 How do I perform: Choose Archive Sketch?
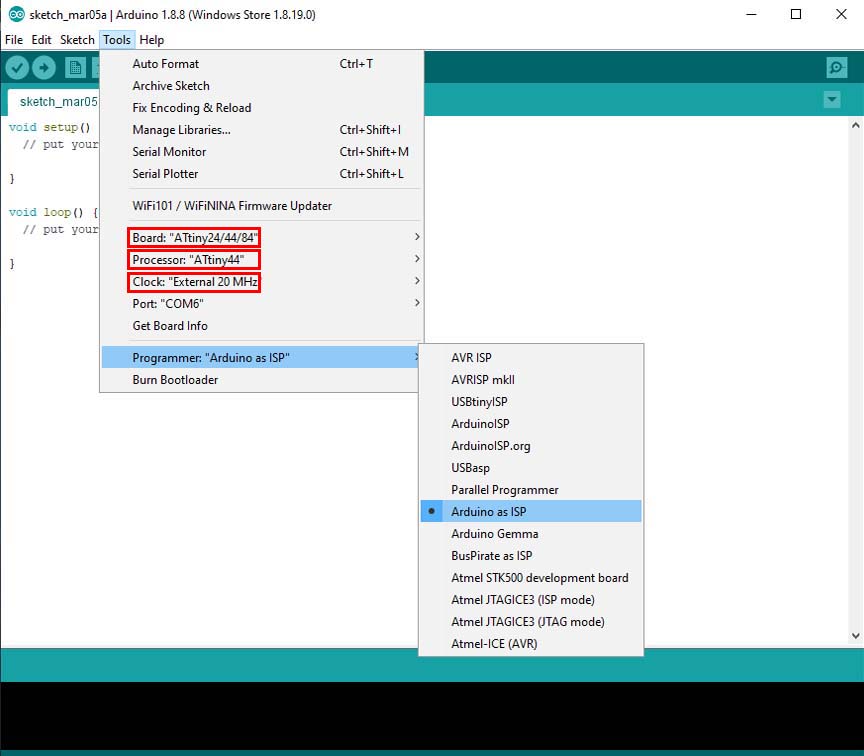[262, 86]
